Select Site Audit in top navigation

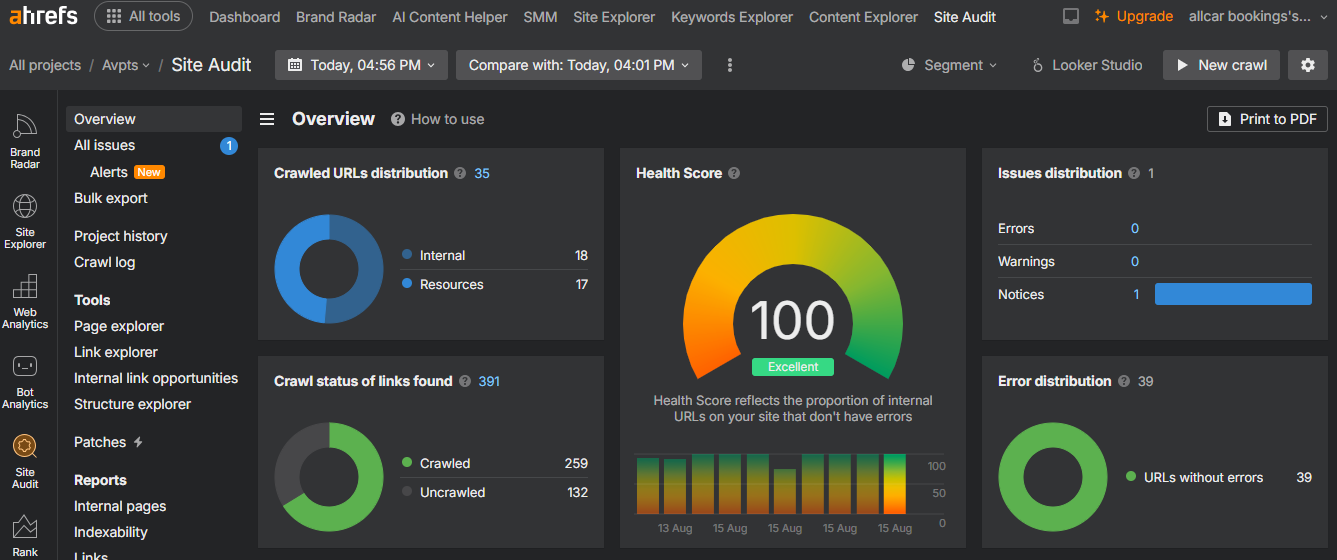(965, 17)
